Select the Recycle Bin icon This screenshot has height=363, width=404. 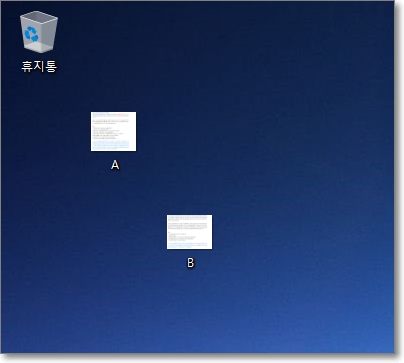39,32
